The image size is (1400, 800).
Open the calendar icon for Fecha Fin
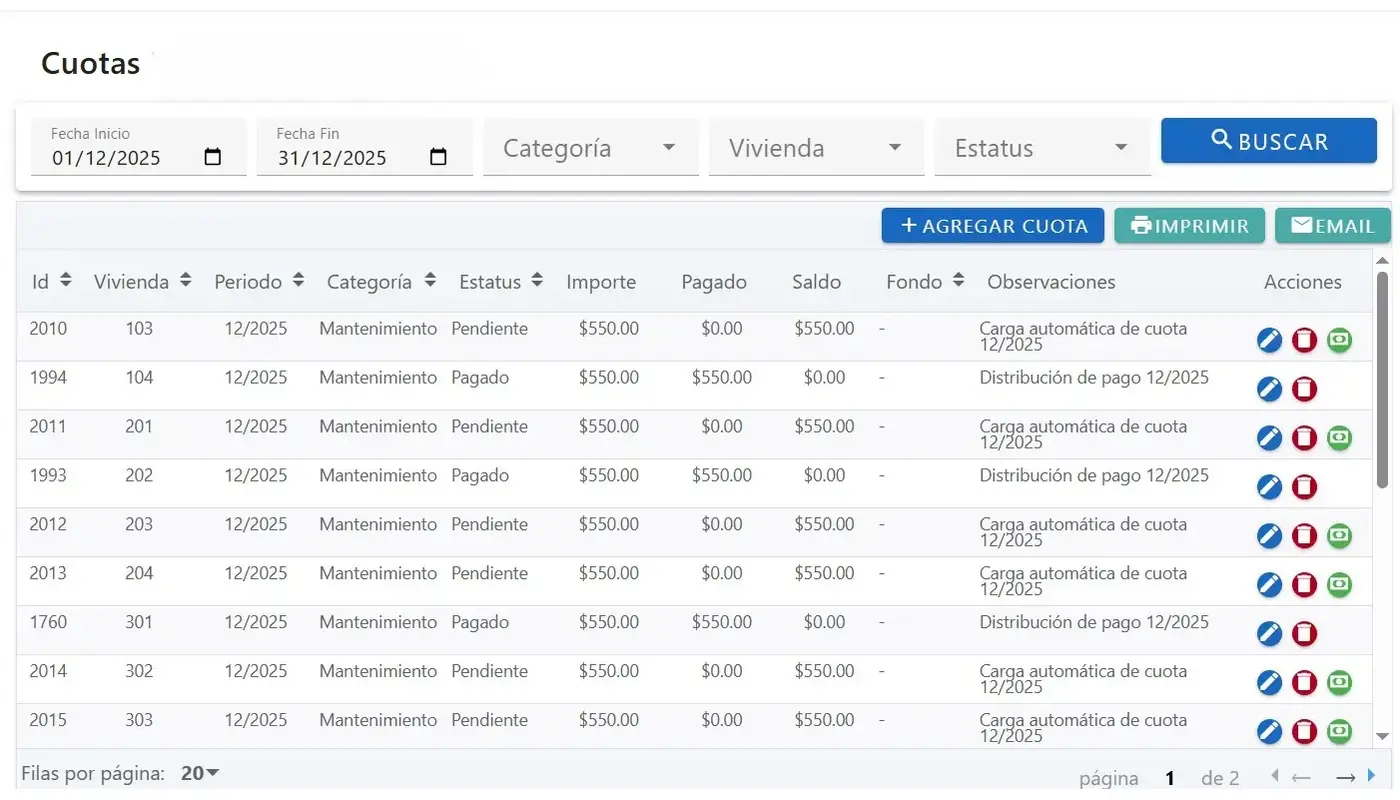pos(438,157)
